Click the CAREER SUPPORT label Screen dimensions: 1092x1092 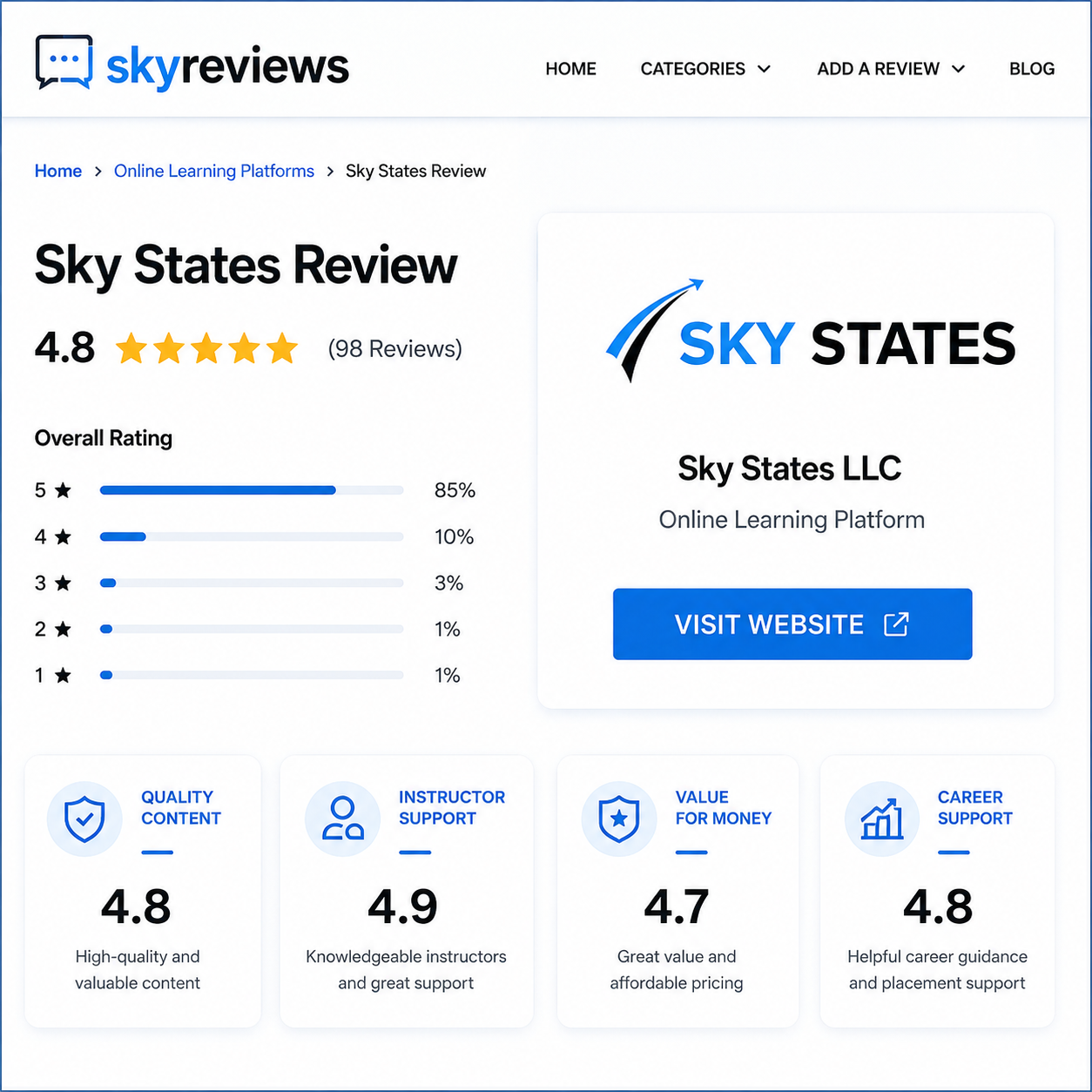coord(975,808)
